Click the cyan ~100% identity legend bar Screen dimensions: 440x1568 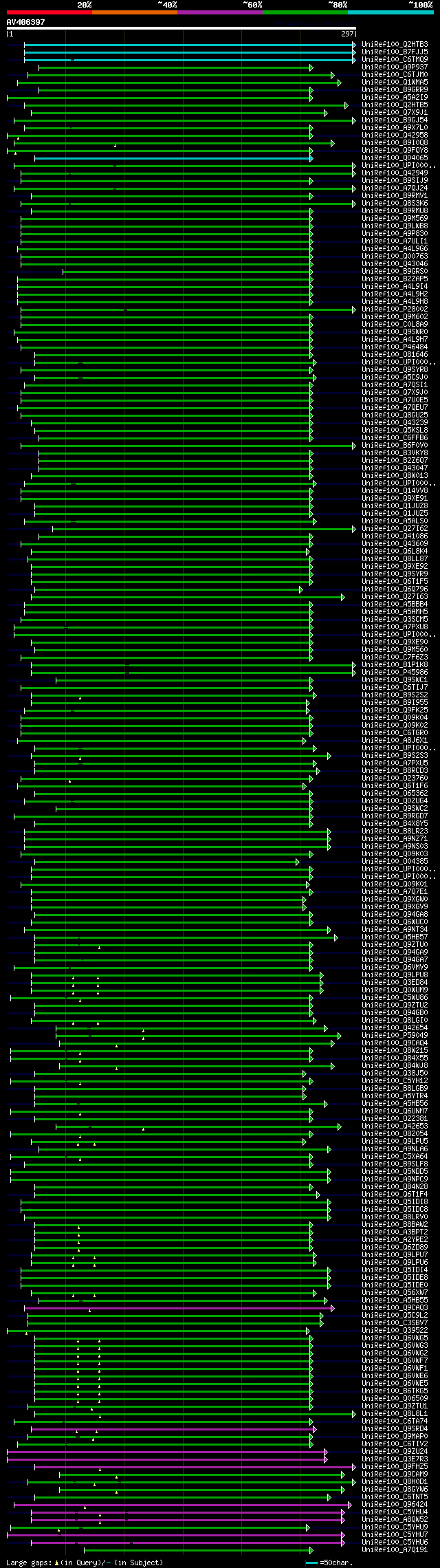pos(390,12)
